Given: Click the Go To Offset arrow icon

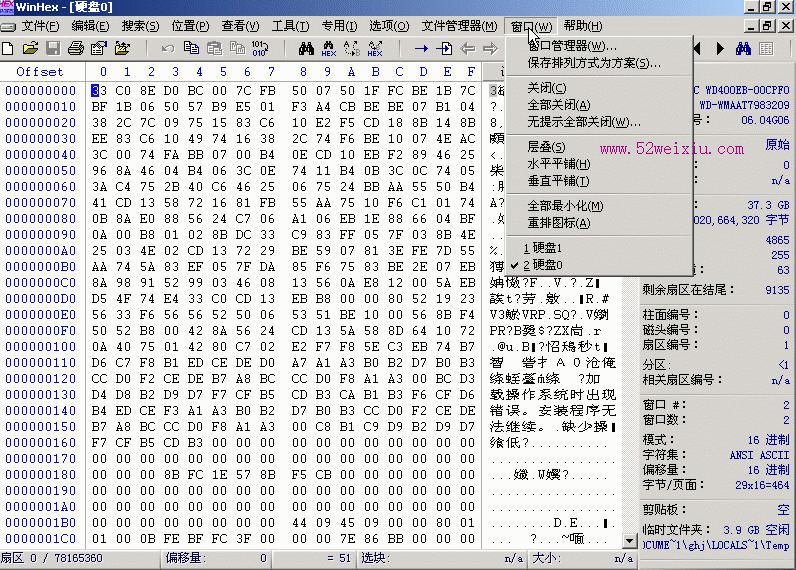Looking at the screenshot, I should pyautogui.click(x=421, y=49).
